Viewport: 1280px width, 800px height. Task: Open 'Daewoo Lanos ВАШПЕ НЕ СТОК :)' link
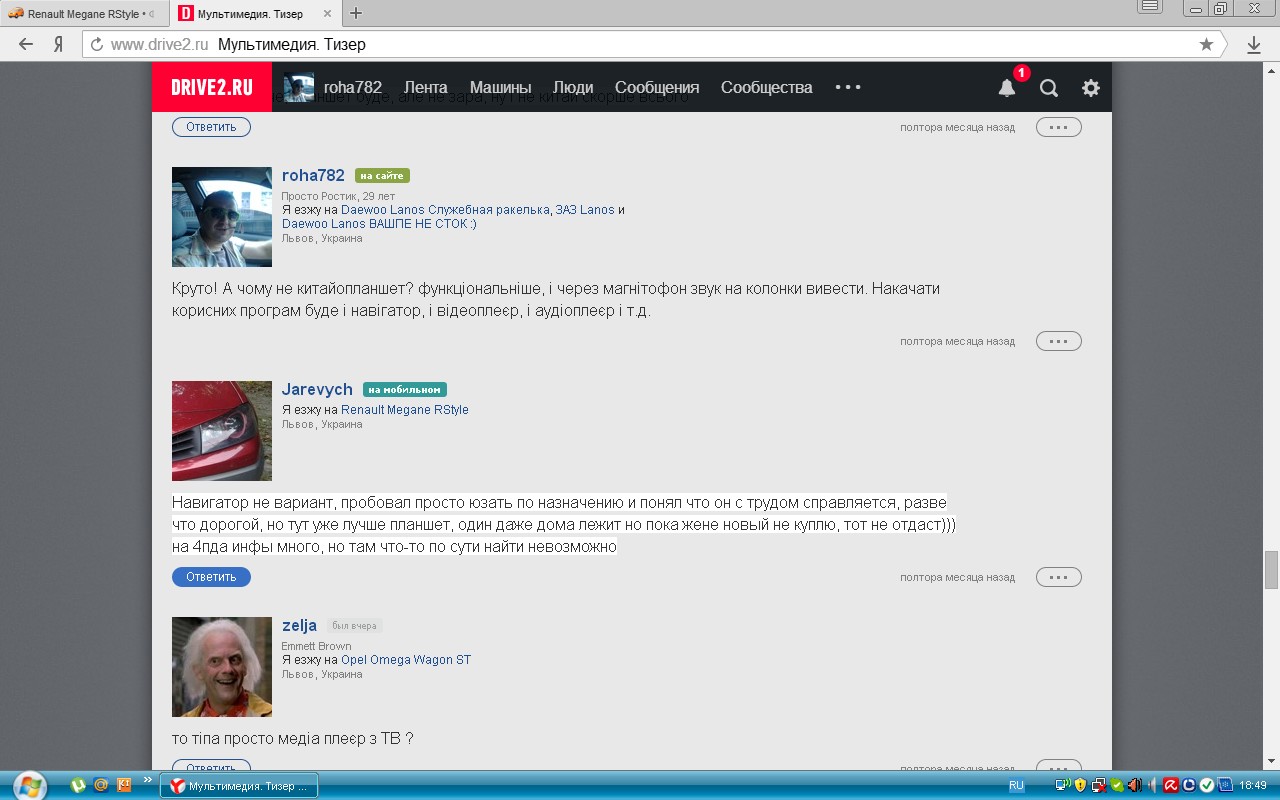(379, 224)
